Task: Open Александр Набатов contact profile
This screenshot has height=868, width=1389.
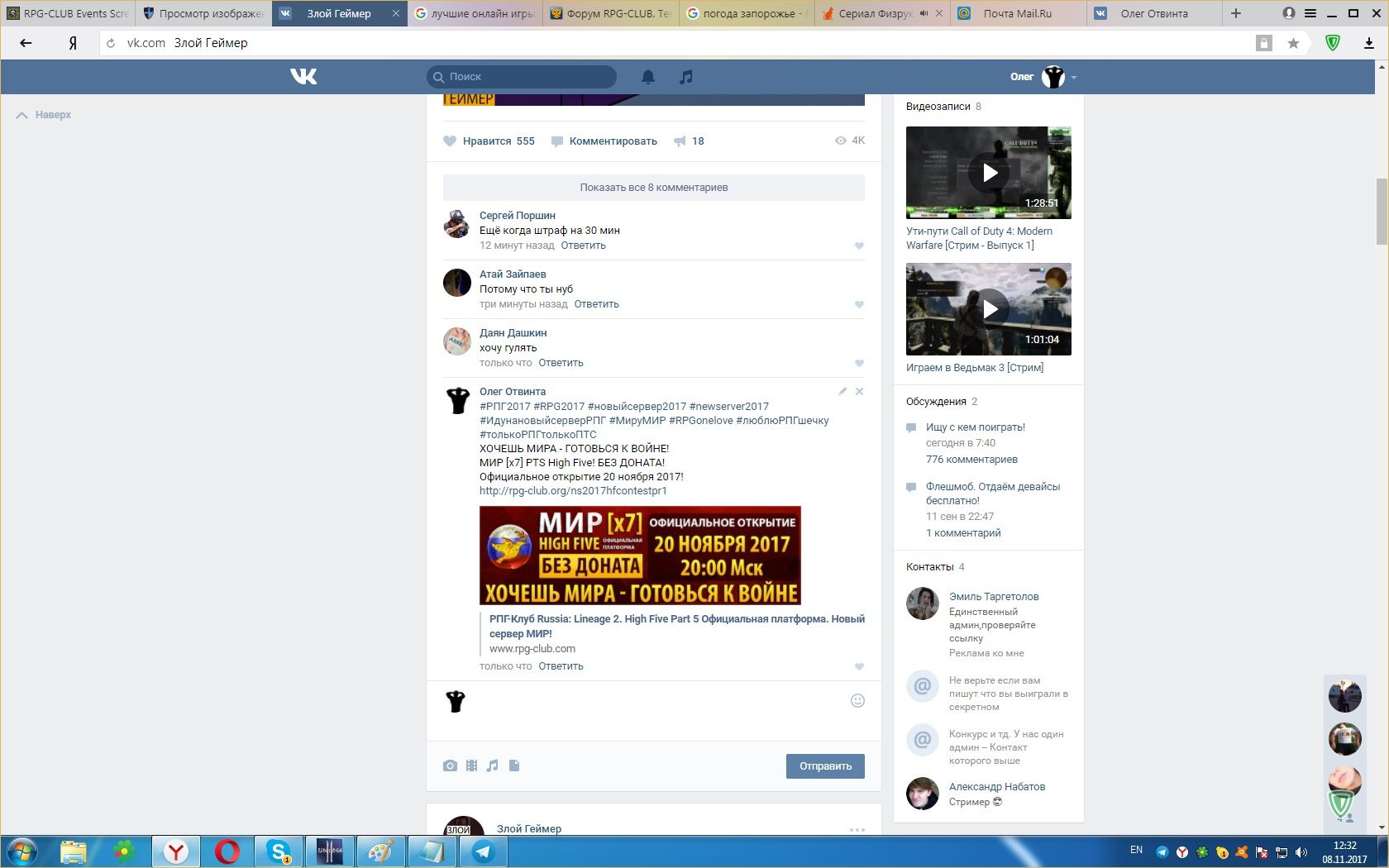Action: click(x=997, y=787)
